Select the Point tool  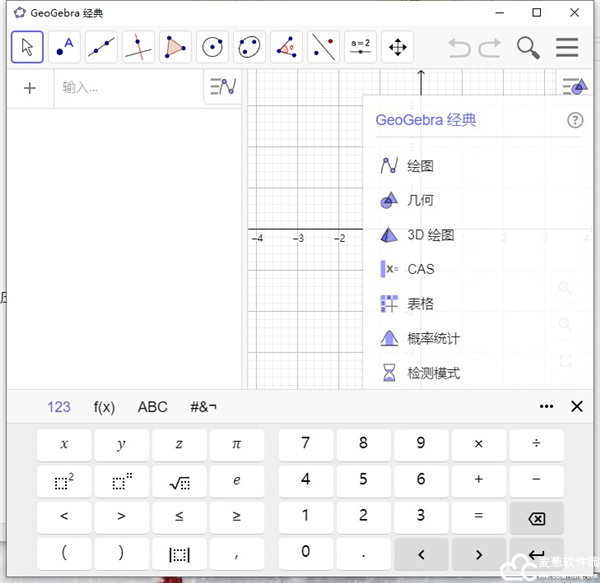click(x=64, y=46)
